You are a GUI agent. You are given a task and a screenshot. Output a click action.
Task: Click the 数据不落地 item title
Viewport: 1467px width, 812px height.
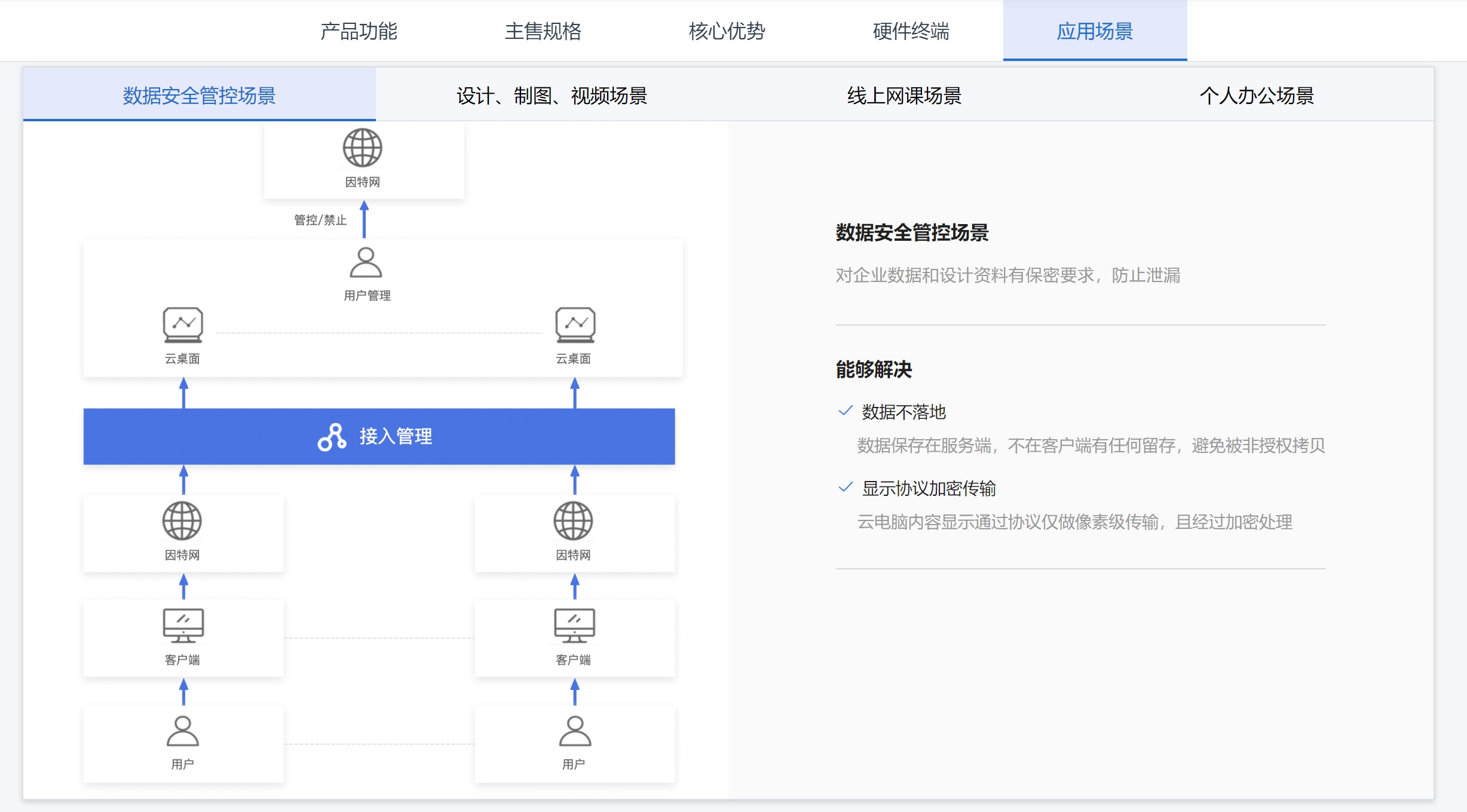tap(904, 412)
